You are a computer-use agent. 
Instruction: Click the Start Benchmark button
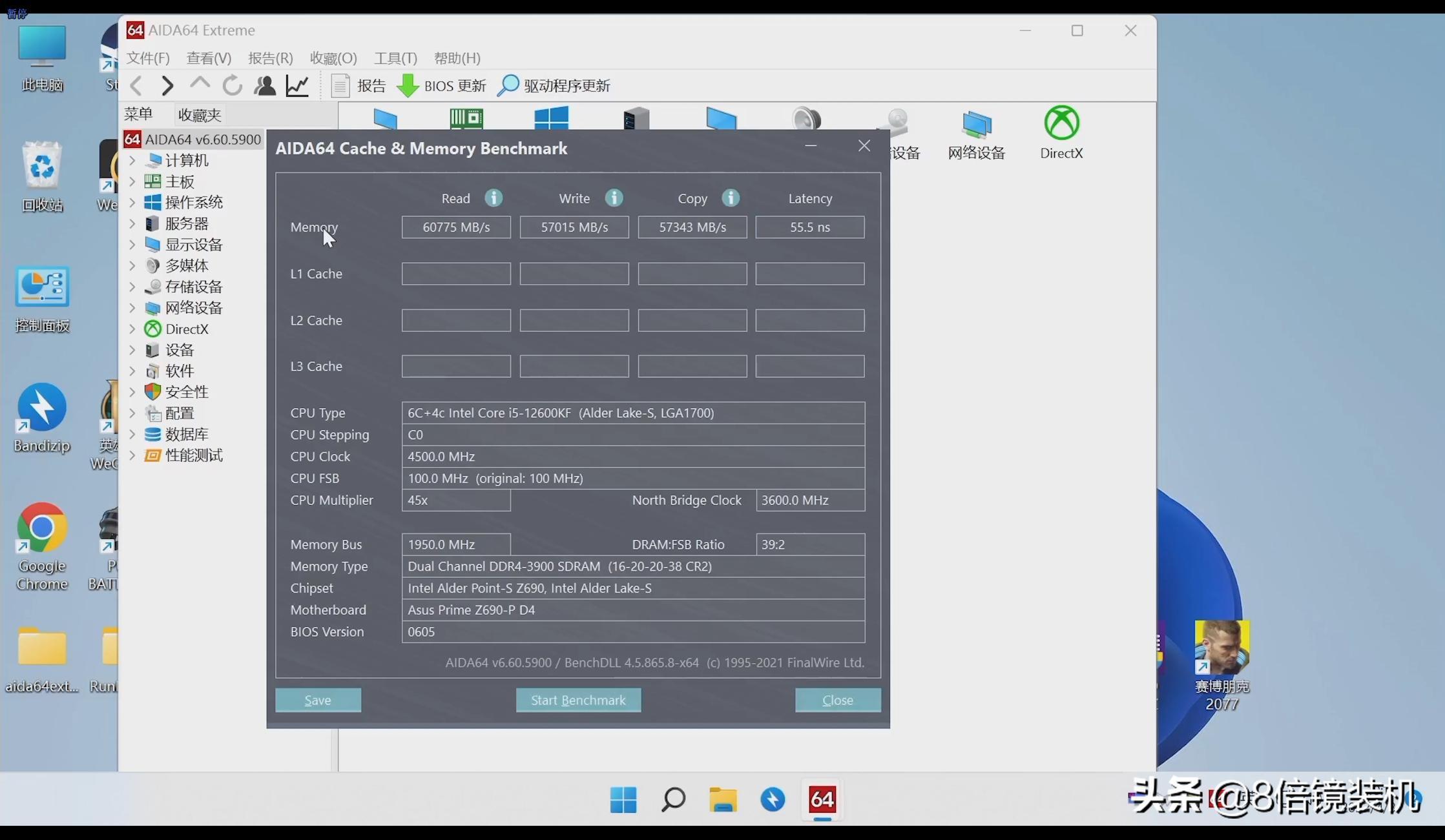click(578, 700)
